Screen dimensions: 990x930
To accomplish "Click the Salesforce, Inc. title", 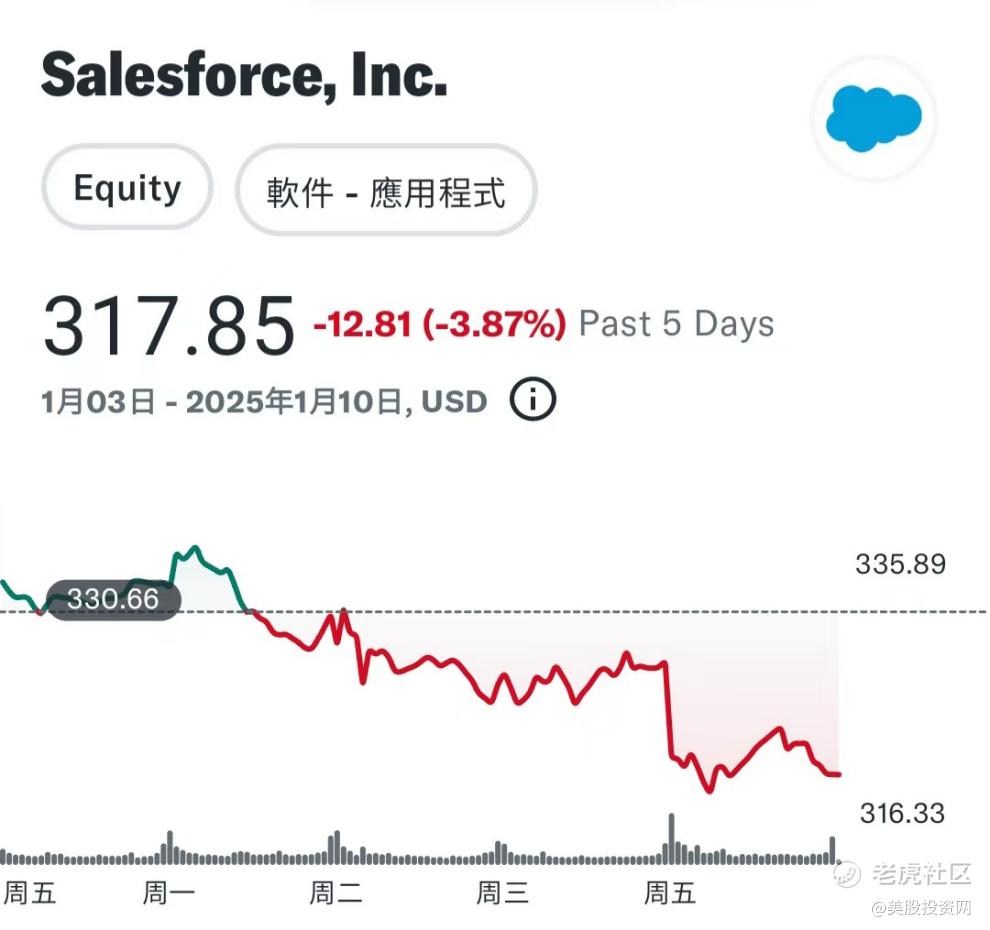I will click(x=243, y=75).
